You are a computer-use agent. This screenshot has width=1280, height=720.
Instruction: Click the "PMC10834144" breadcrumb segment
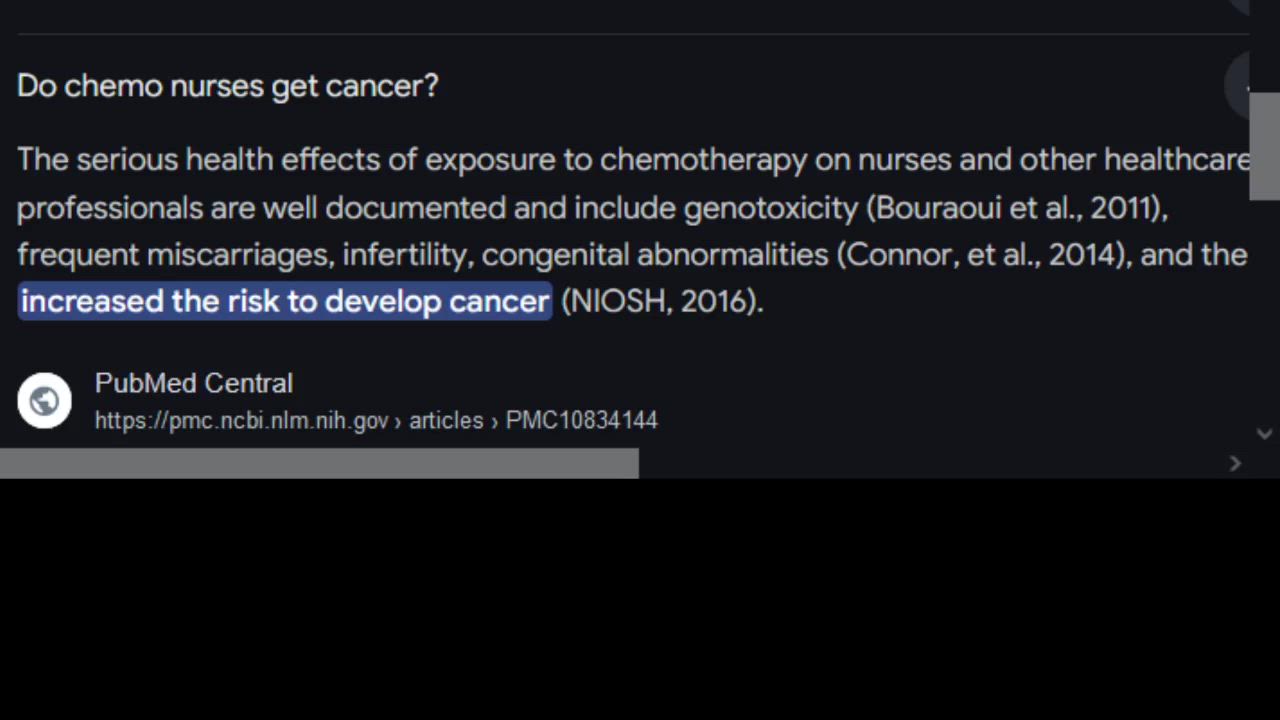click(x=581, y=420)
